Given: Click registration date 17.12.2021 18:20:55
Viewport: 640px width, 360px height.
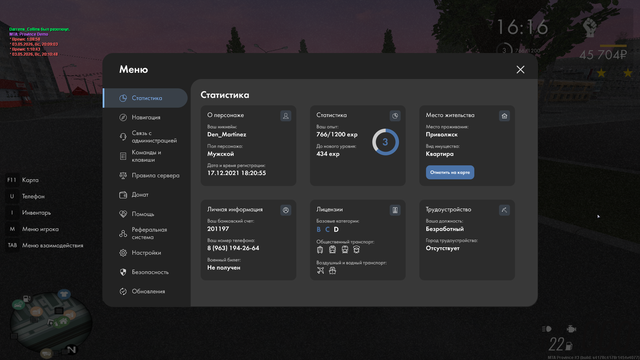Looking at the screenshot, I should (236, 173).
